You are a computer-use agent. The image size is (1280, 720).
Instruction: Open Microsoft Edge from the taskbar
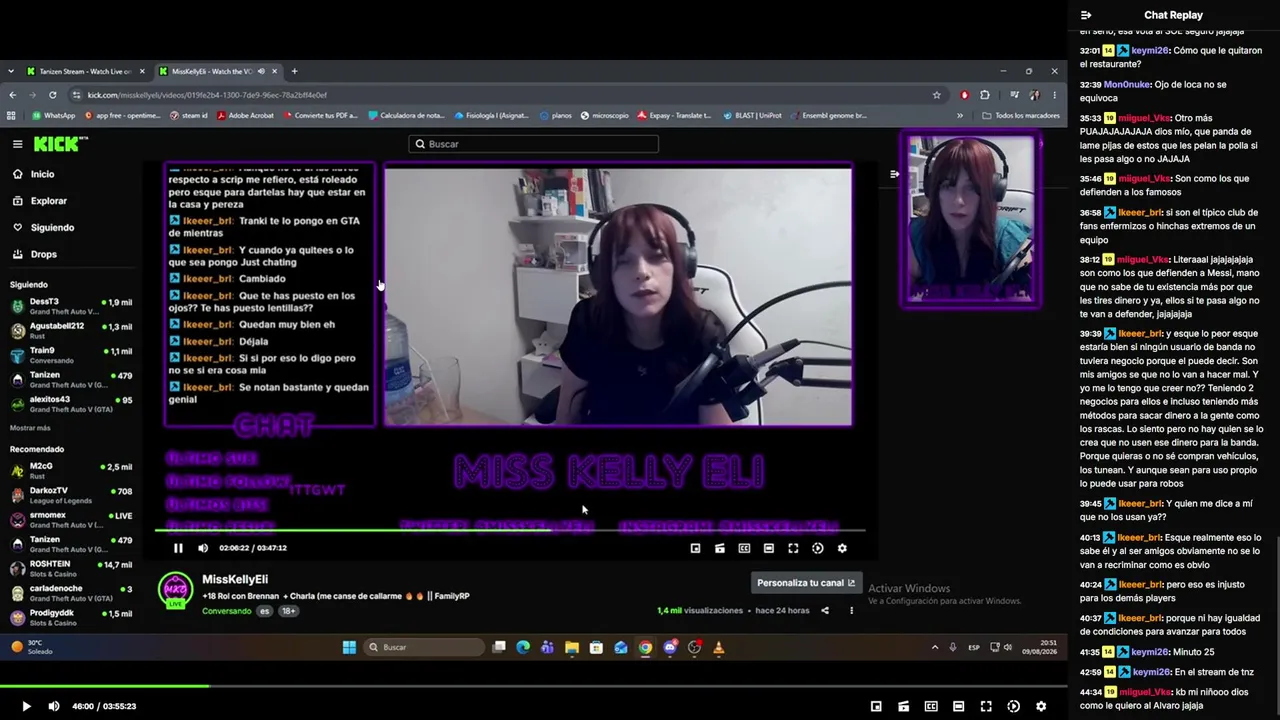click(x=523, y=647)
